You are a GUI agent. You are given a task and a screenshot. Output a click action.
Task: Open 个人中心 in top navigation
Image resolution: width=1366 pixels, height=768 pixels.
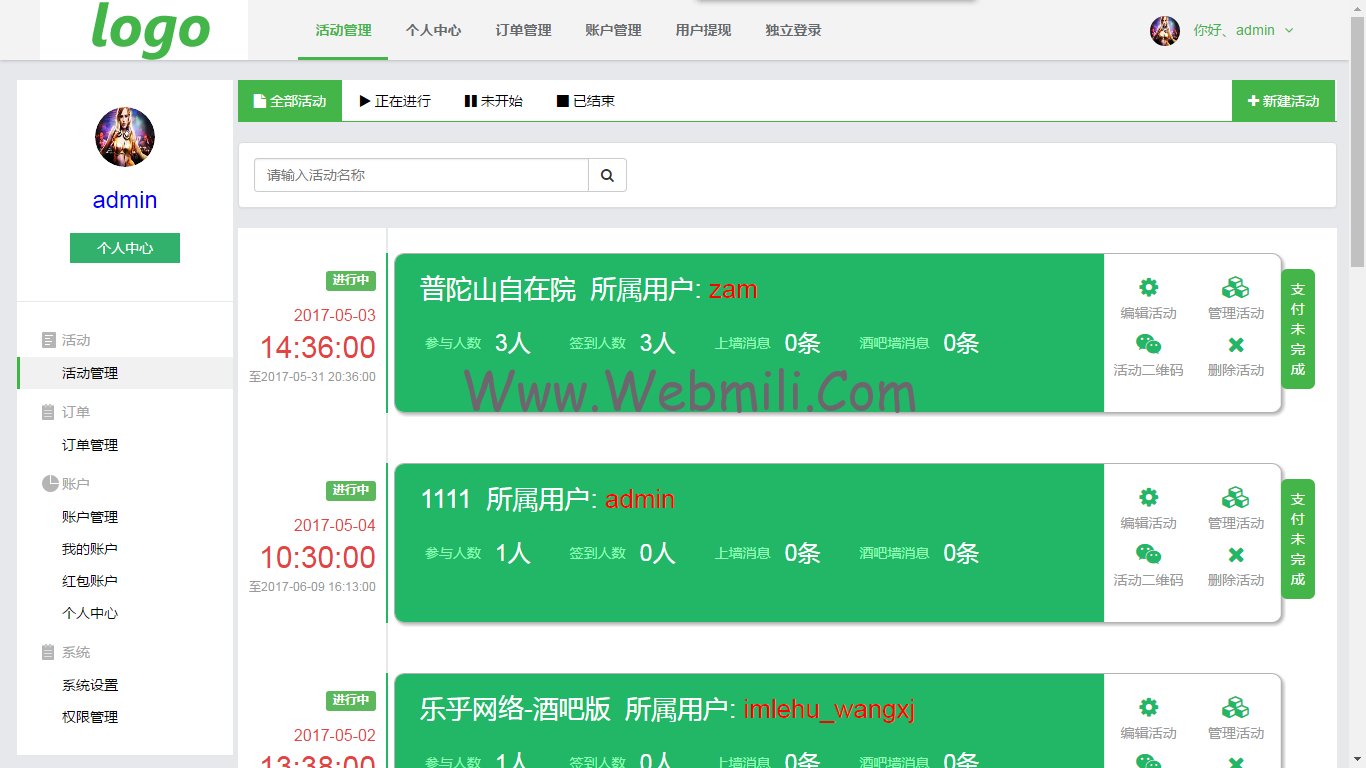click(433, 30)
